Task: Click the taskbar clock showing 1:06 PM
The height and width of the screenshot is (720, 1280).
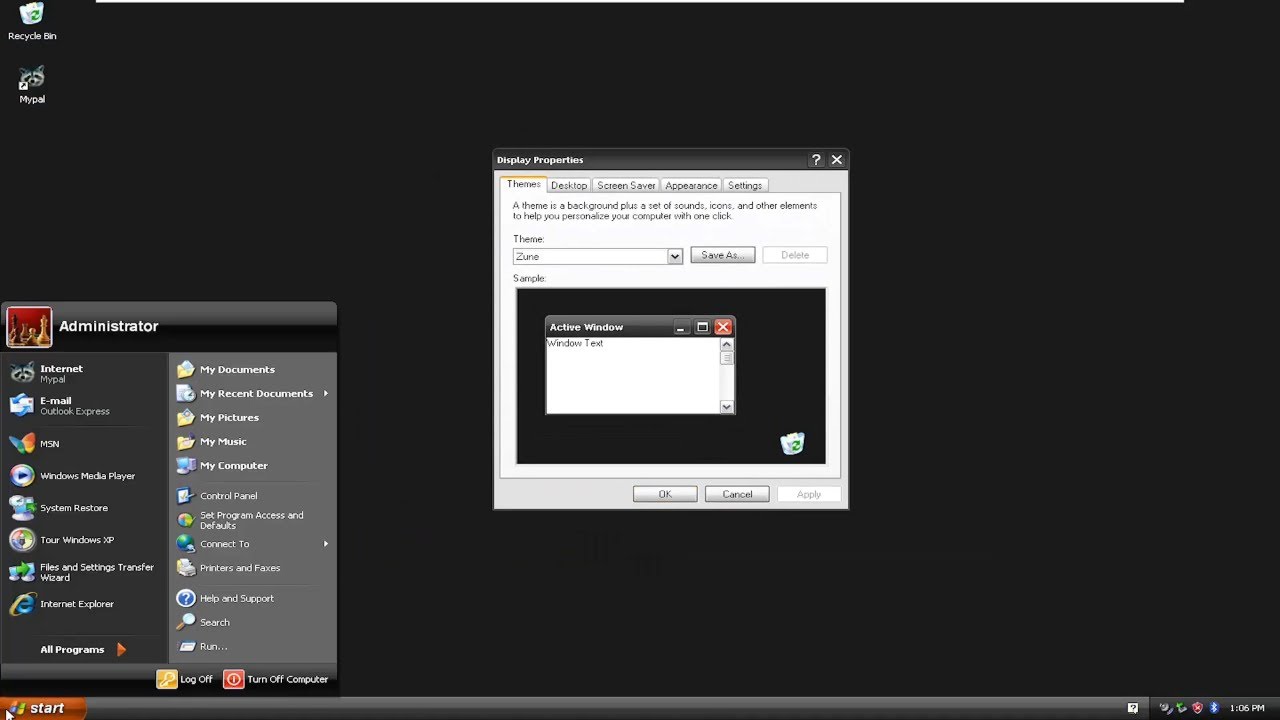Action: coord(1247,708)
